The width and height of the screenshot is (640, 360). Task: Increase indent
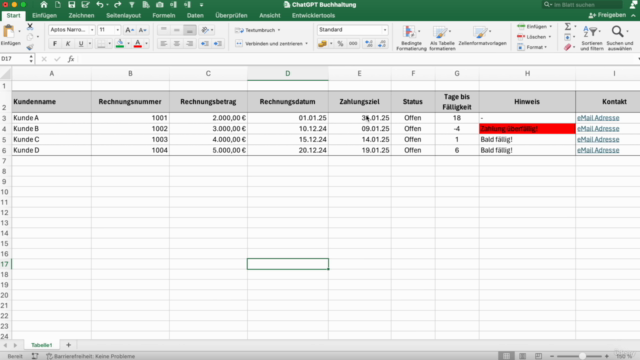(x=218, y=44)
